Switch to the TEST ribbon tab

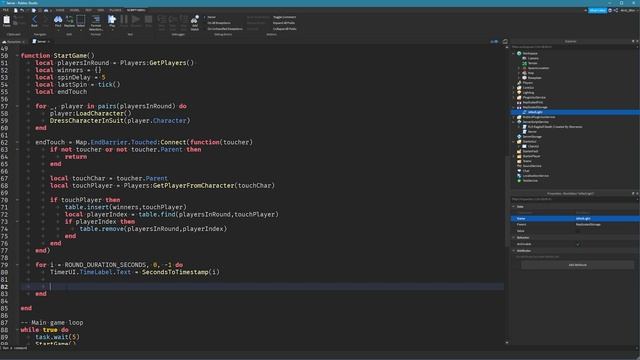[x=89, y=10]
